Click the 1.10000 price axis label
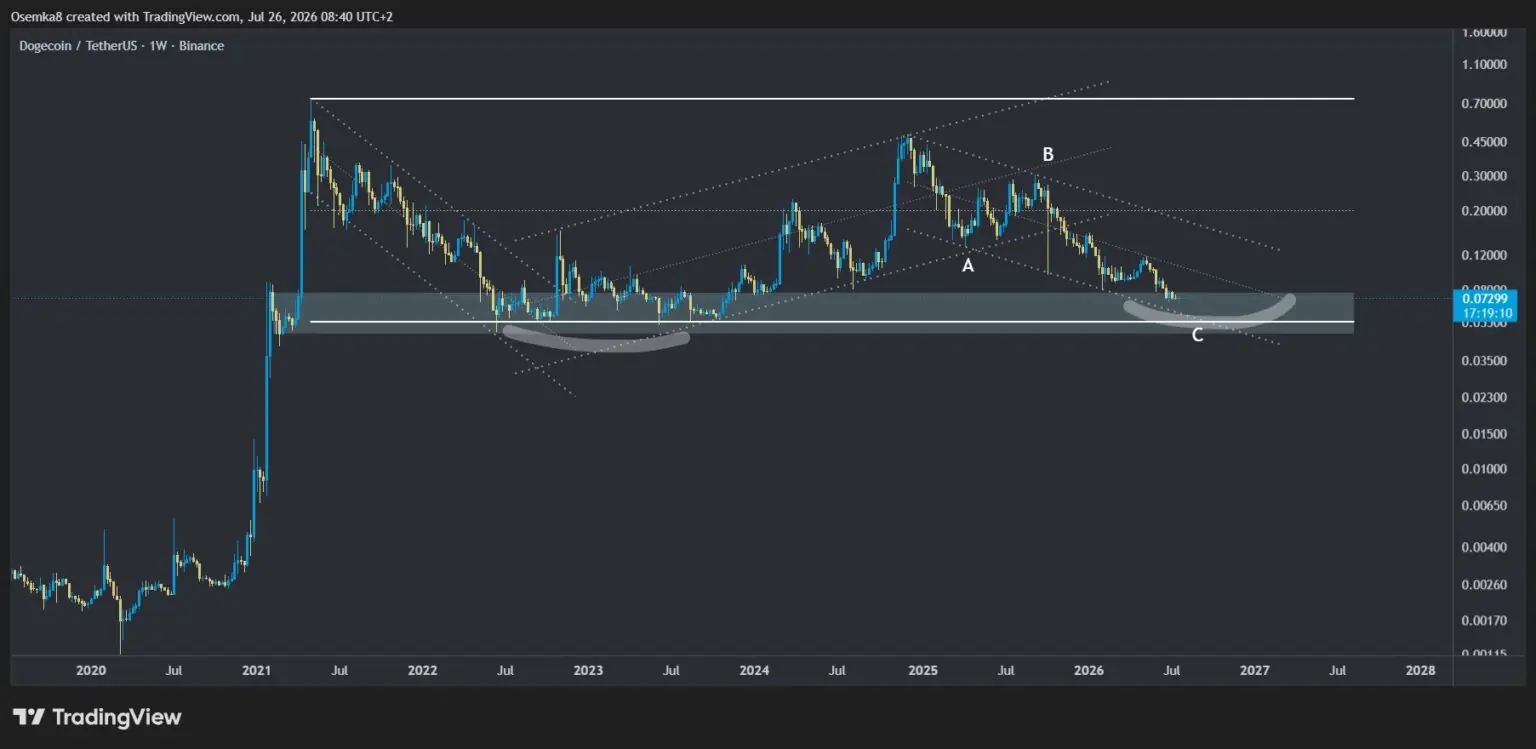 (1483, 64)
